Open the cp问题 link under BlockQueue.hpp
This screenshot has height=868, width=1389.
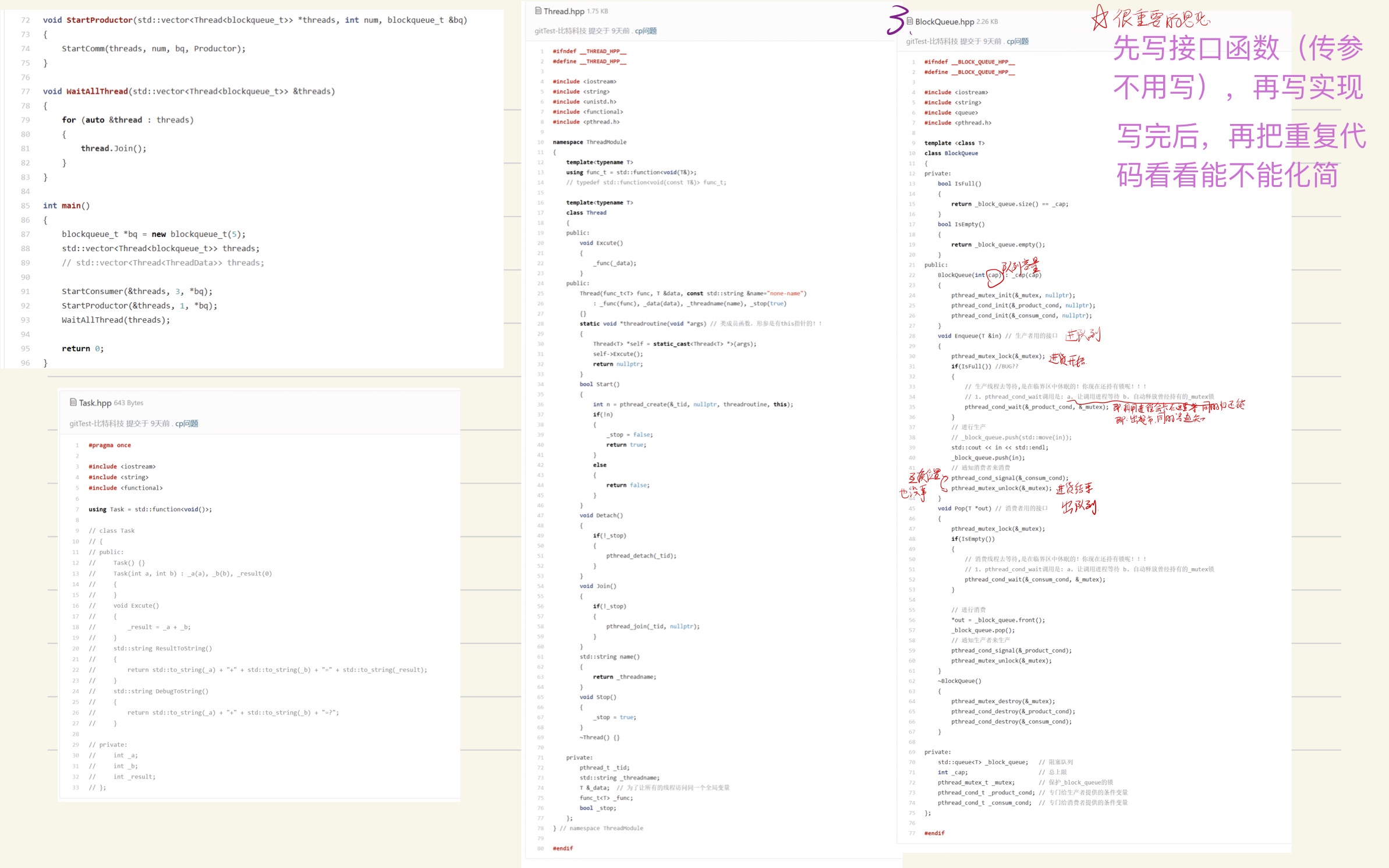(1018, 41)
